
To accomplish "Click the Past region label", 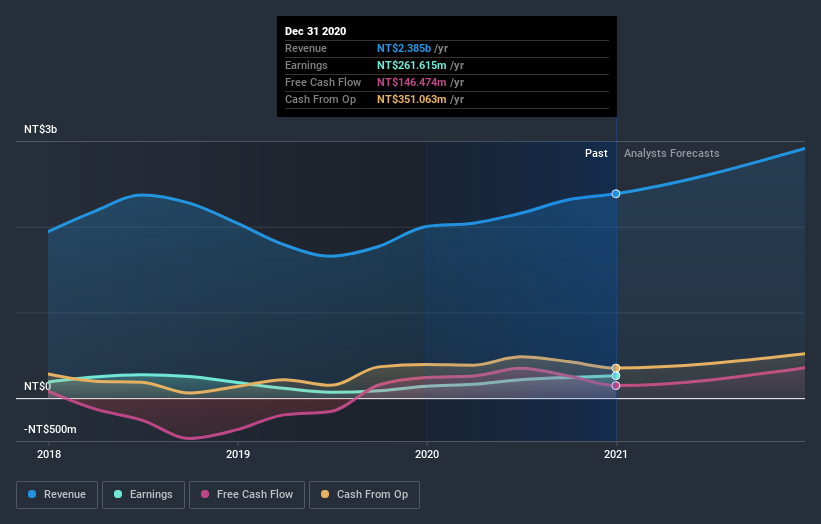I will click(x=596, y=153).
